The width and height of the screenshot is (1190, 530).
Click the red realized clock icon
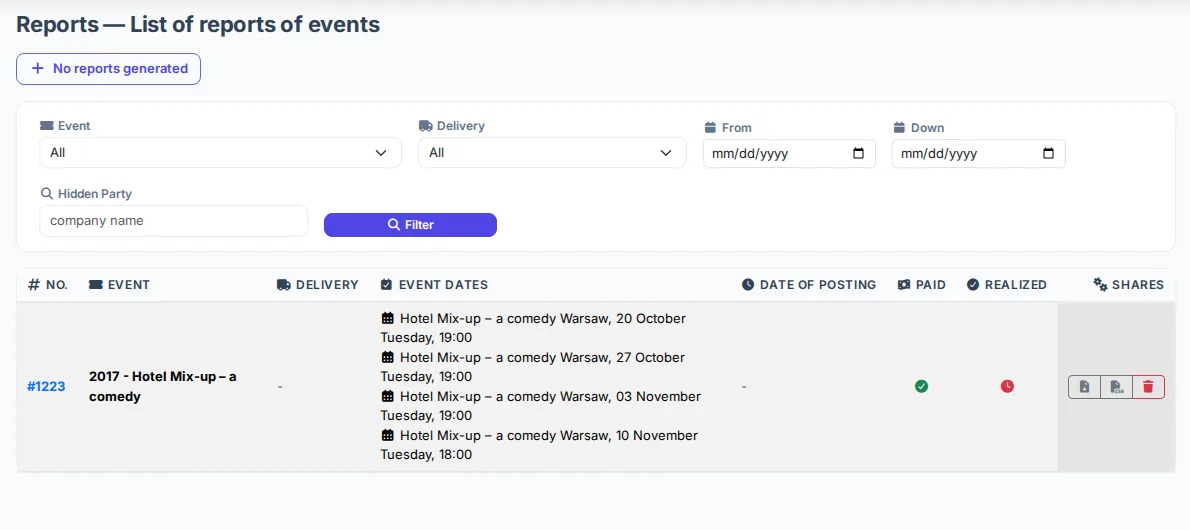(x=1007, y=386)
